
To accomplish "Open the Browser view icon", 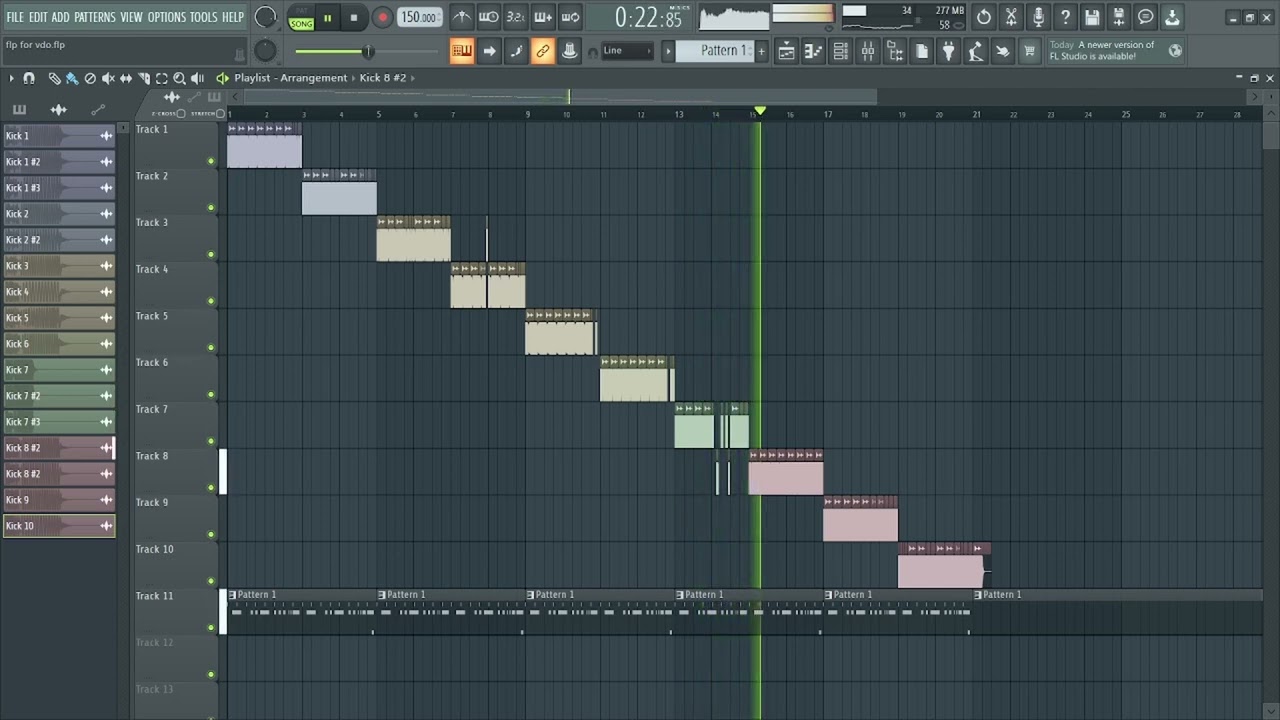I will coord(894,52).
